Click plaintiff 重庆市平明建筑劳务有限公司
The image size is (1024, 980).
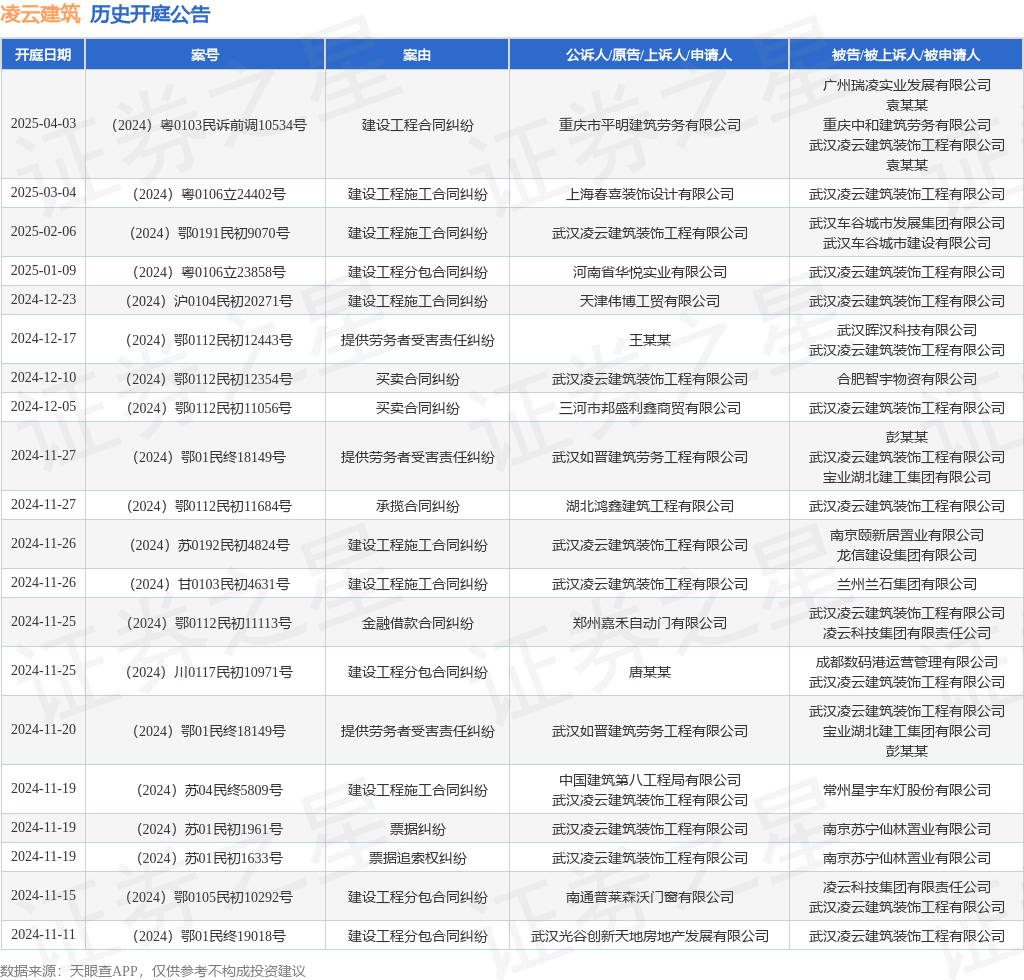[649, 125]
